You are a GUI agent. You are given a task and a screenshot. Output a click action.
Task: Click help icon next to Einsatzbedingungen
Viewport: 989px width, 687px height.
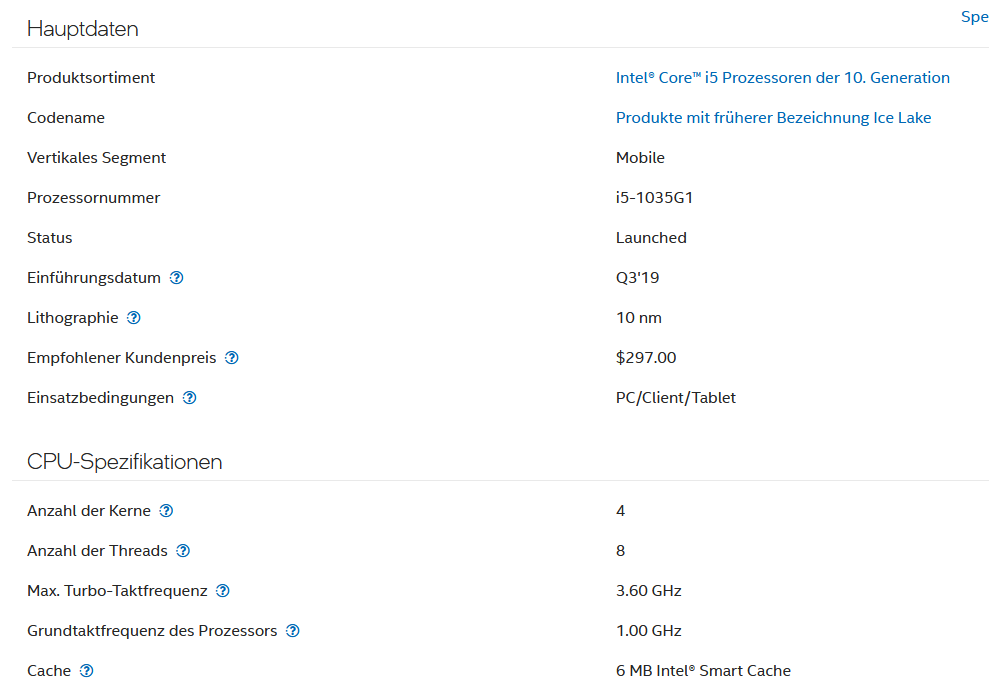pyautogui.click(x=189, y=398)
